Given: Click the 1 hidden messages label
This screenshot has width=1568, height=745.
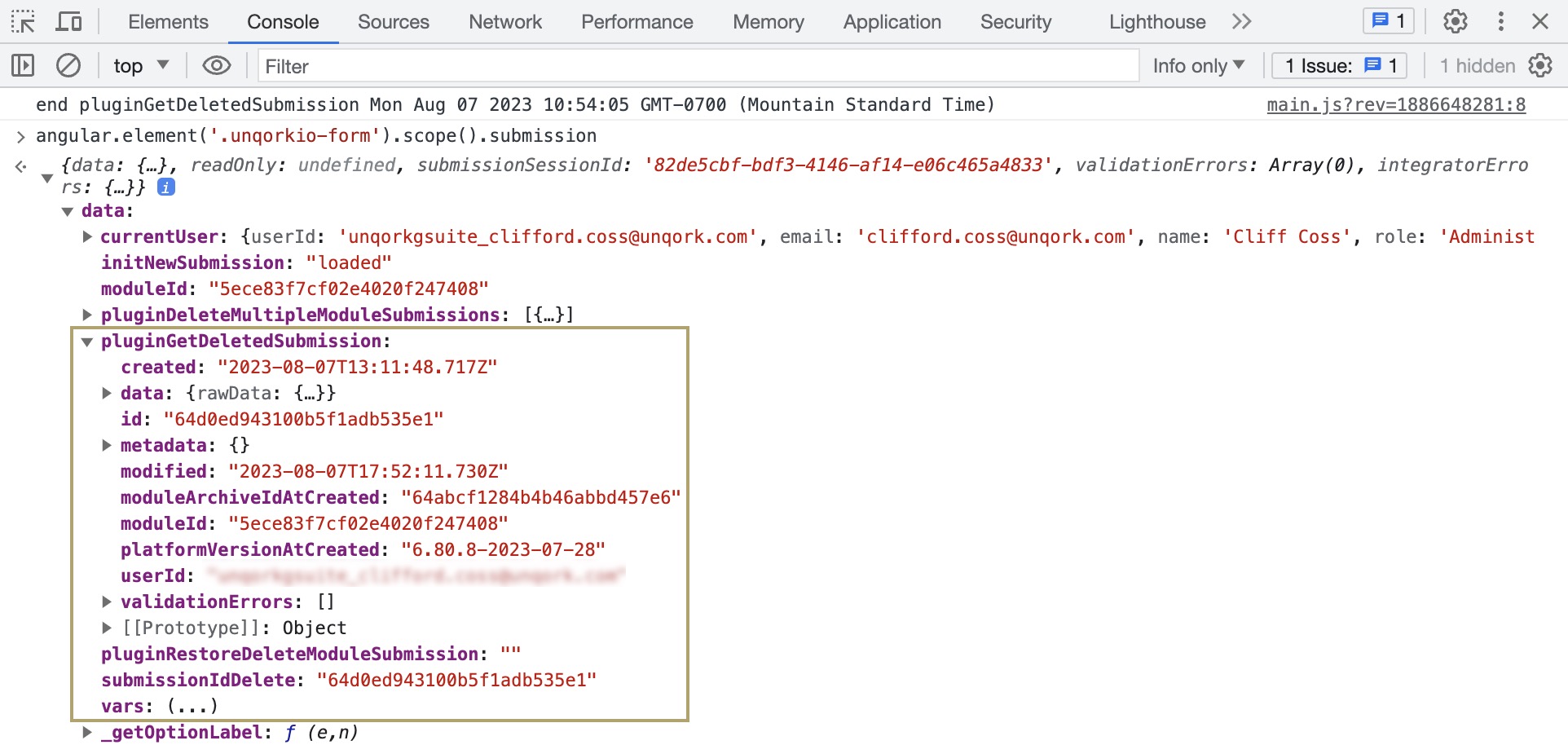Looking at the screenshot, I should [x=1477, y=65].
